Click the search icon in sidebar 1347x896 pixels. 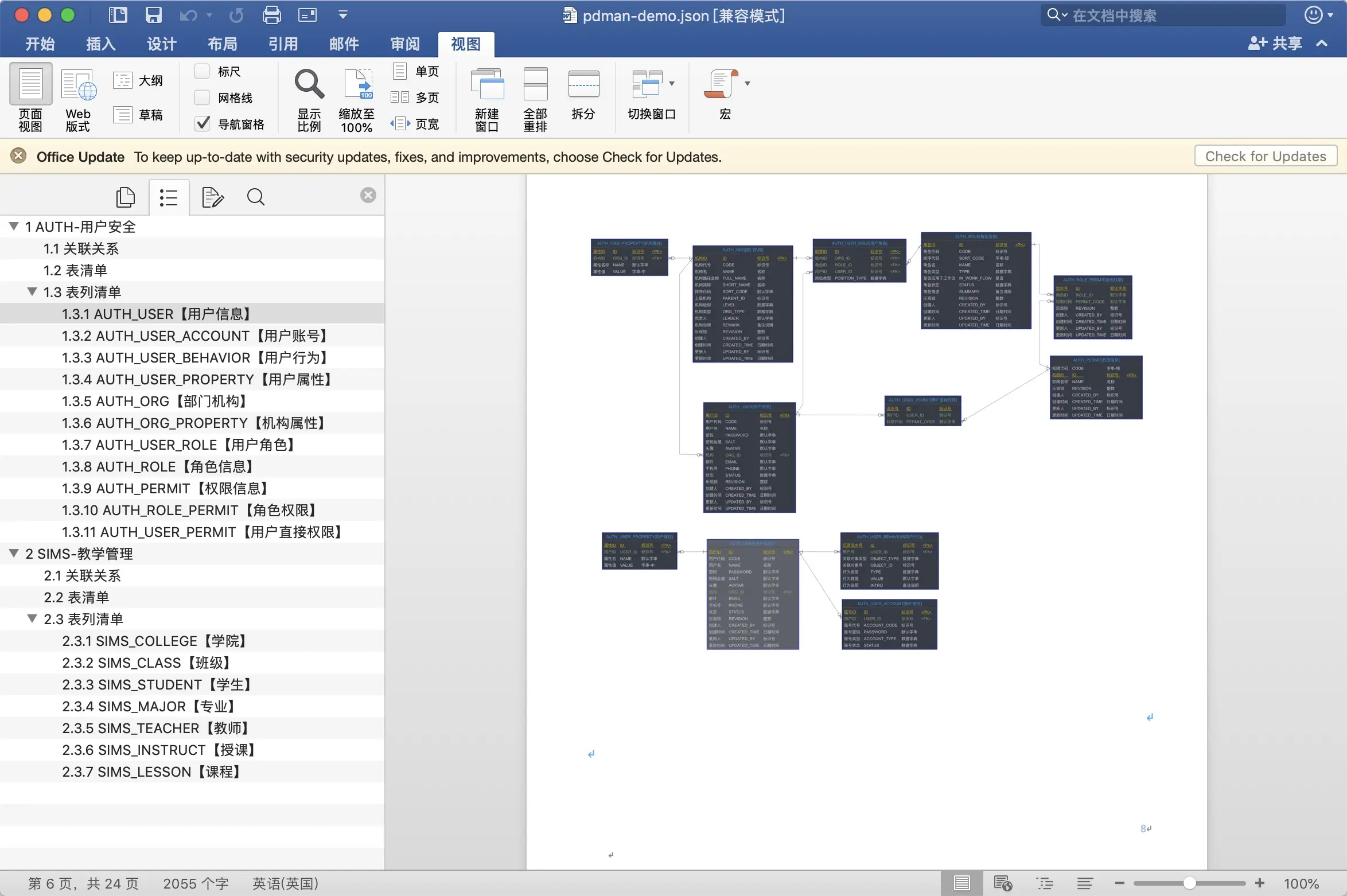point(256,197)
